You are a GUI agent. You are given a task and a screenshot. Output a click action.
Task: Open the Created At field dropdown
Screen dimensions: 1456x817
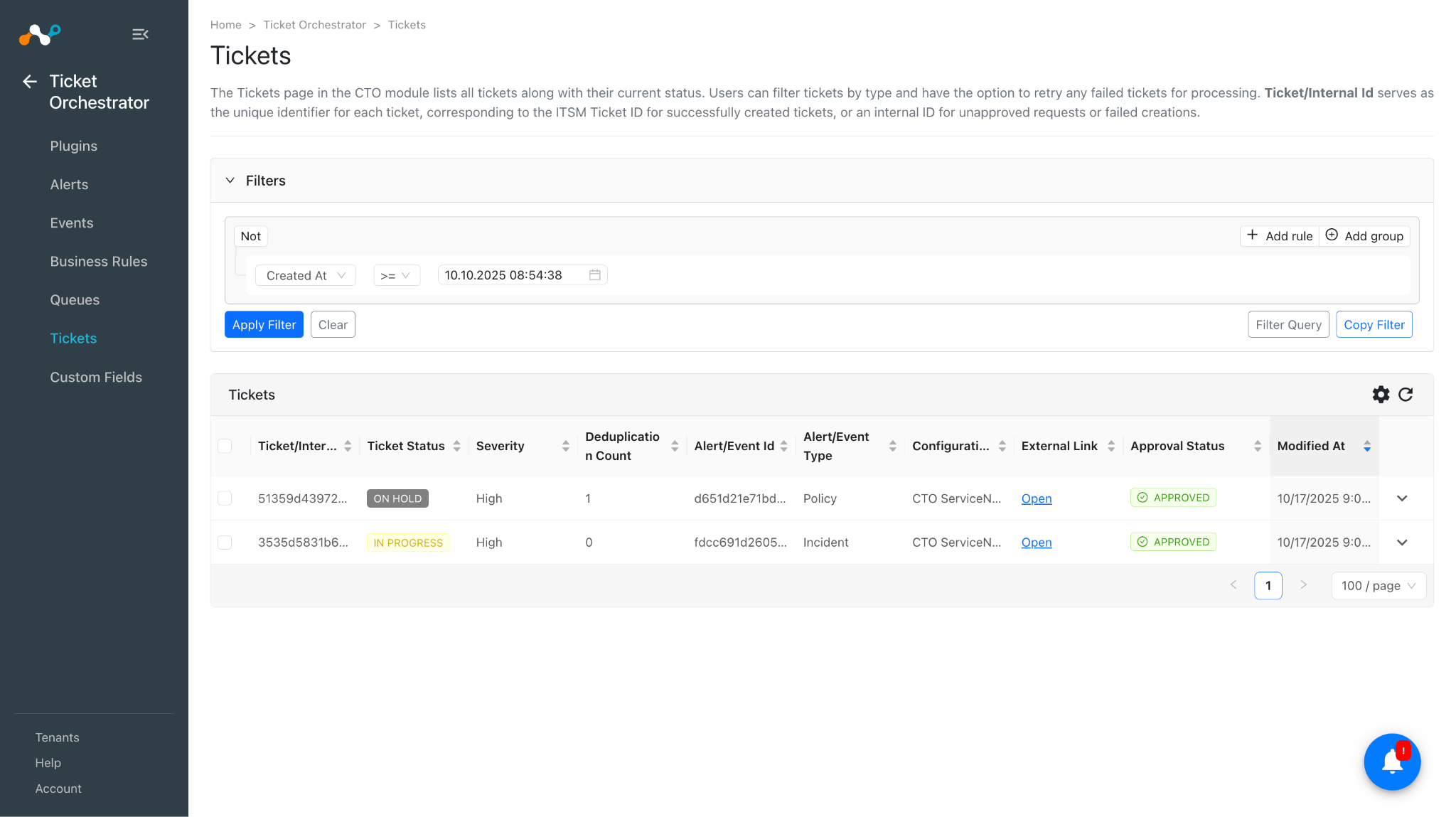306,275
